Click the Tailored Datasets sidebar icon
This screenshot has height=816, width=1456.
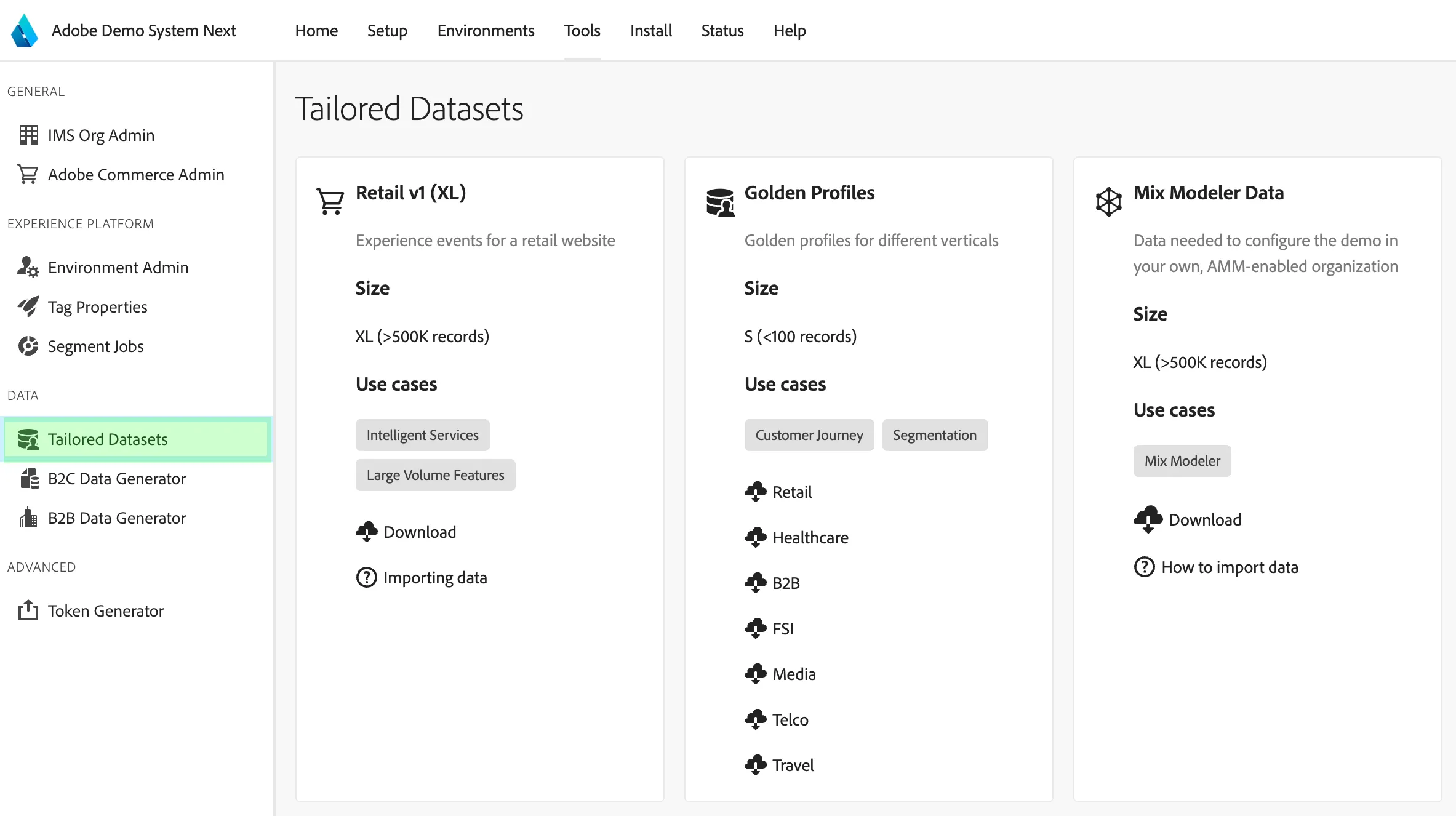coord(28,439)
